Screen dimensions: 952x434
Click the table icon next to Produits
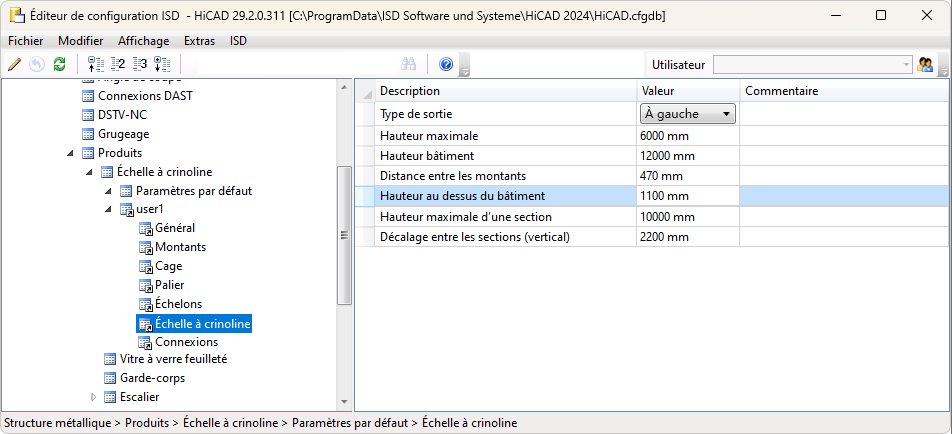[x=88, y=152]
